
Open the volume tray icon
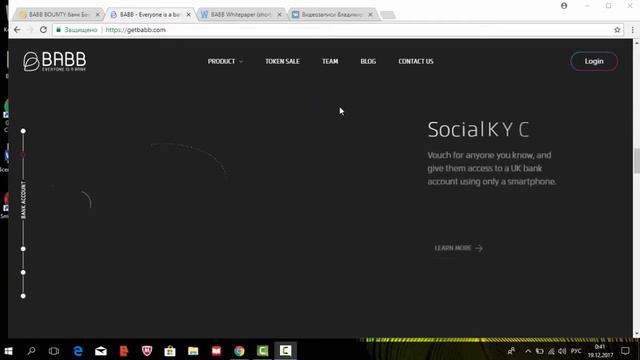562,351
